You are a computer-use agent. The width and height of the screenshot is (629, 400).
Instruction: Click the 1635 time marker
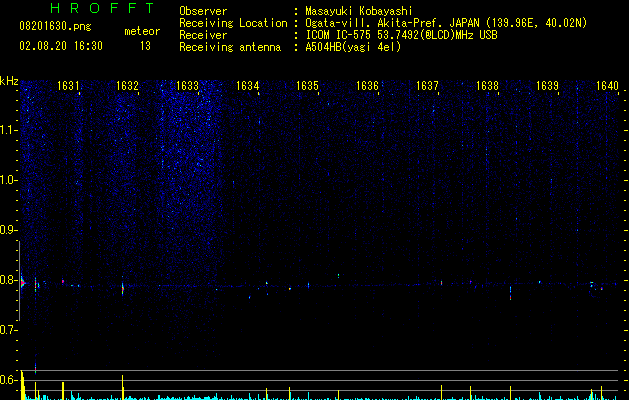click(x=307, y=86)
